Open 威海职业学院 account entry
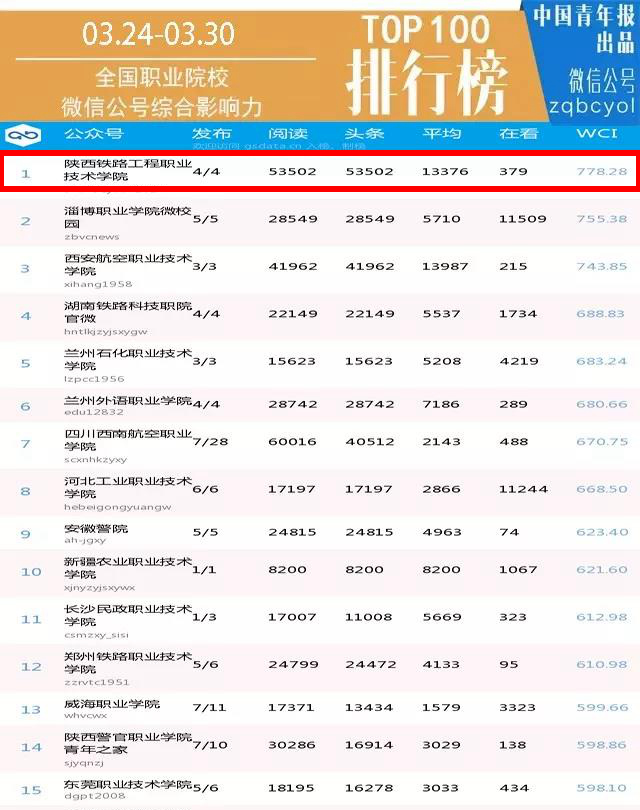 click(112, 704)
